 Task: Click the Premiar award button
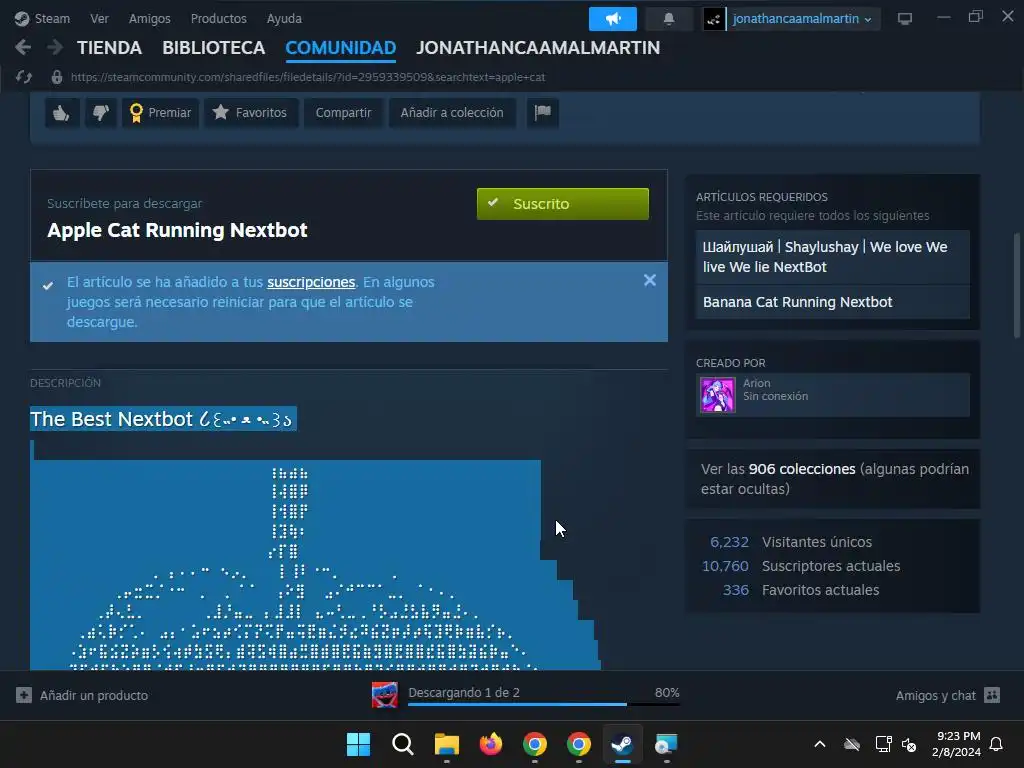point(161,113)
